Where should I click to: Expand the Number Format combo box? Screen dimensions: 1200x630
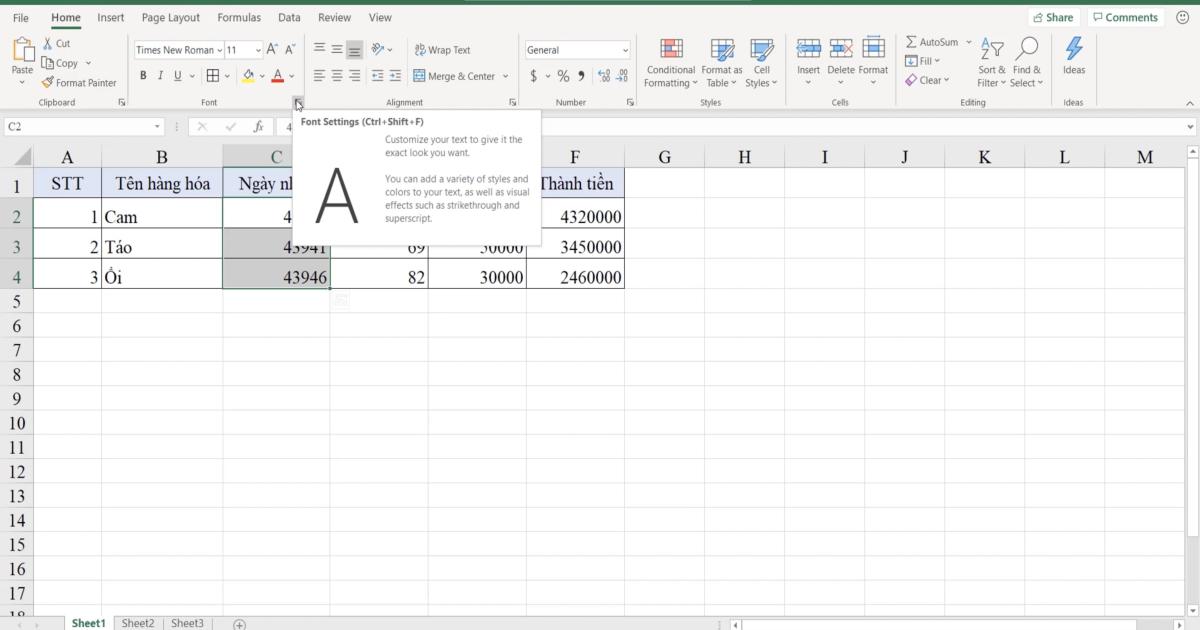click(x=624, y=49)
